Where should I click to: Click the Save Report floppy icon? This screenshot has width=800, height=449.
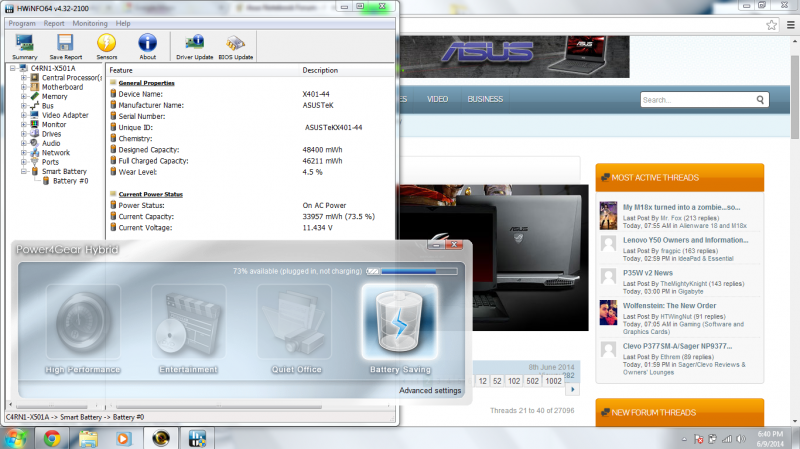65,46
